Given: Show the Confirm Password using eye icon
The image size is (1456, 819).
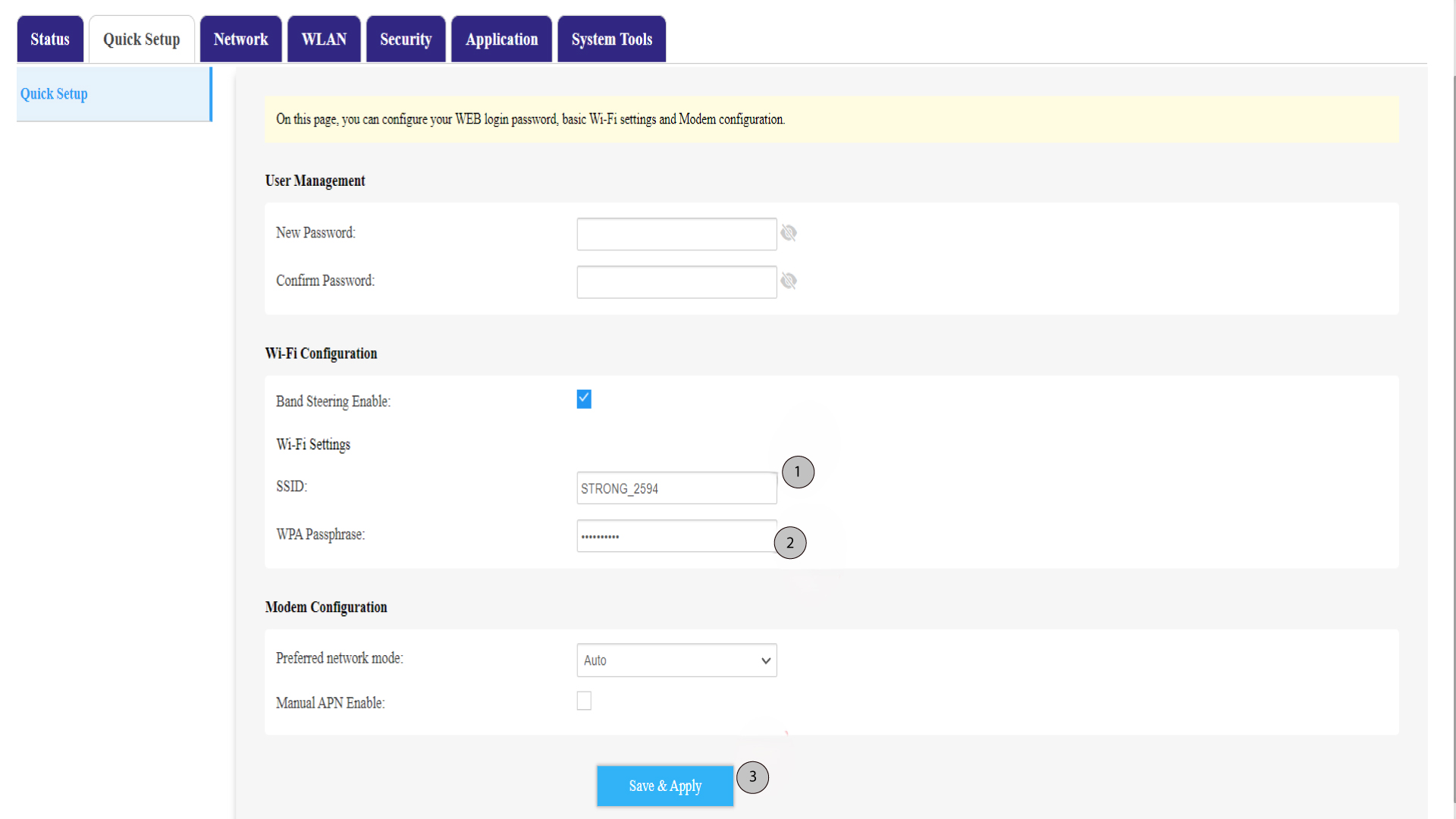Looking at the screenshot, I should point(789,281).
